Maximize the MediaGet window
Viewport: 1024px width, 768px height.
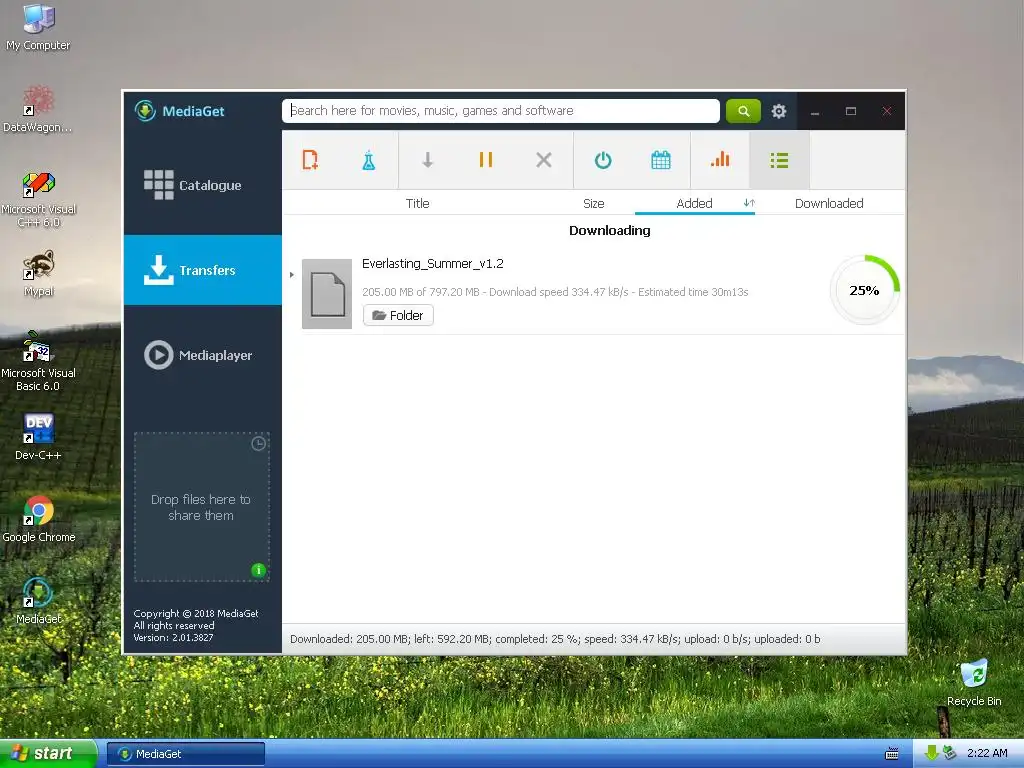851,111
